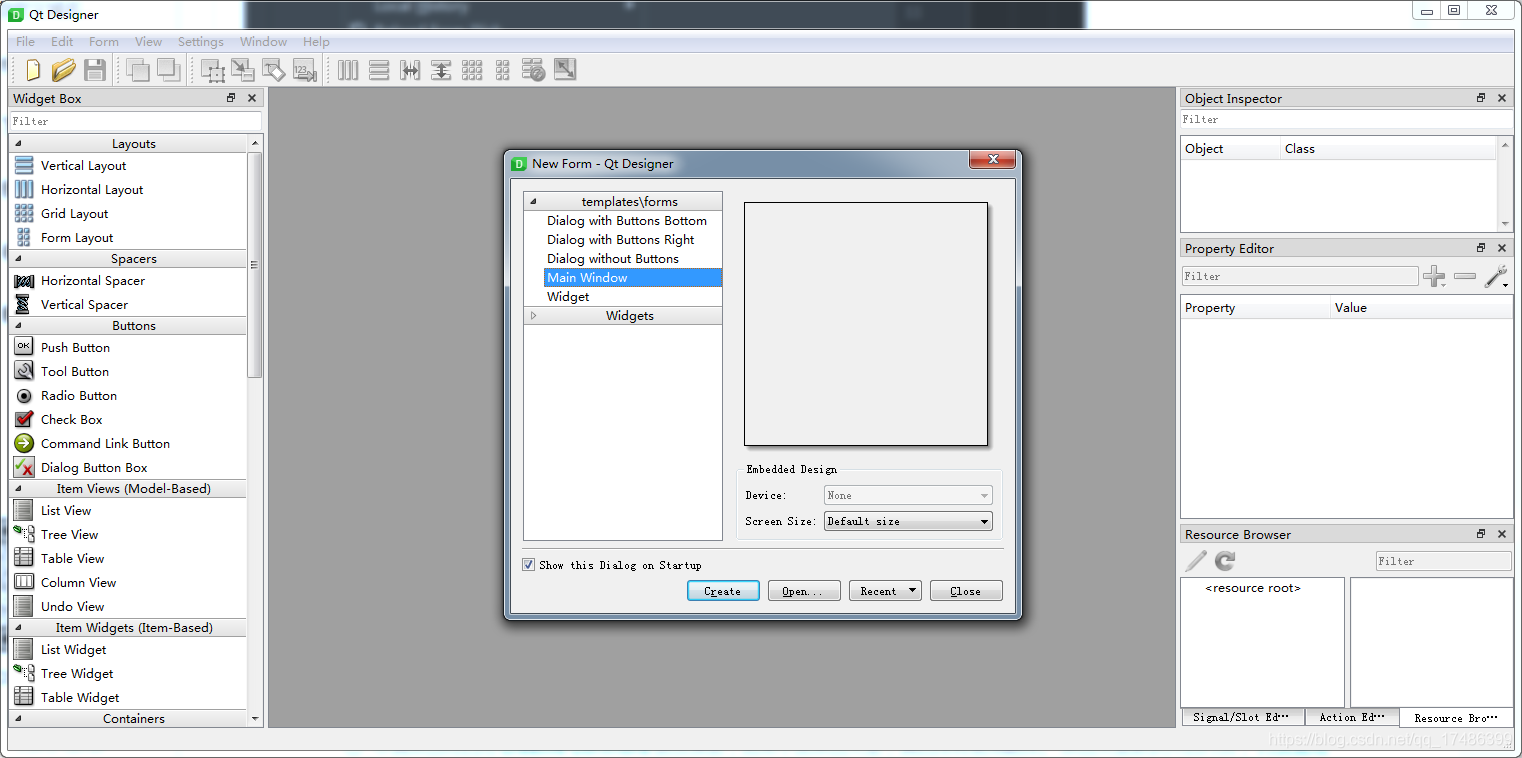Viewport: 1522px width, 758px height.
Task: Collapse Item Views (Model-Based) category
Action: [18, 489]
